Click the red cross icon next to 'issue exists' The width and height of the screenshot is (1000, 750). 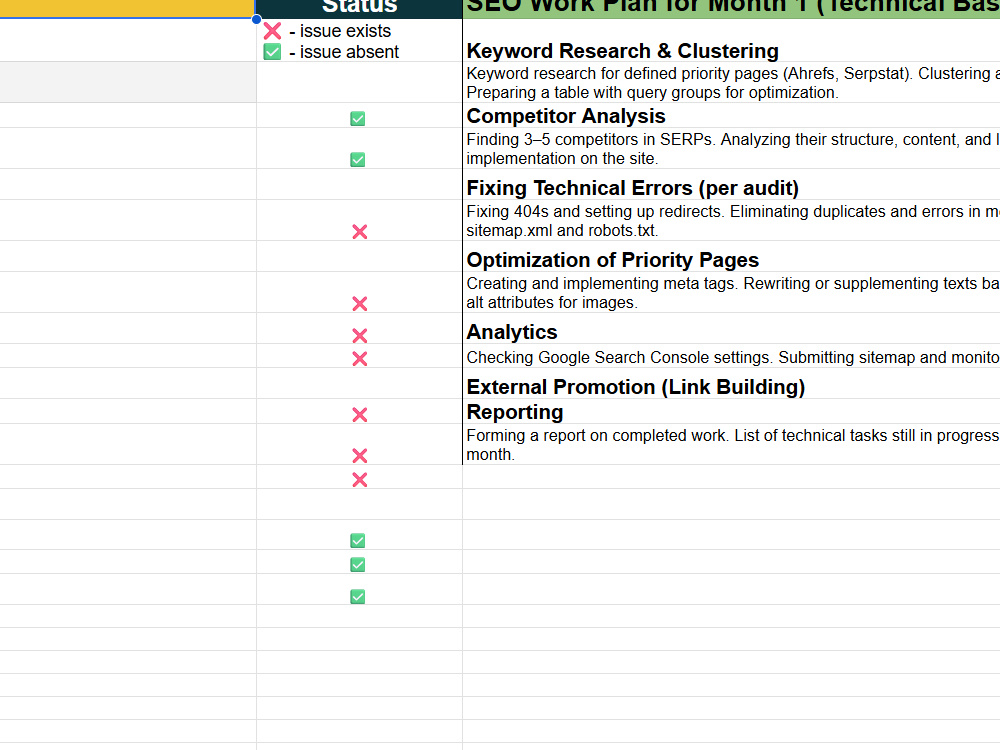272,31
